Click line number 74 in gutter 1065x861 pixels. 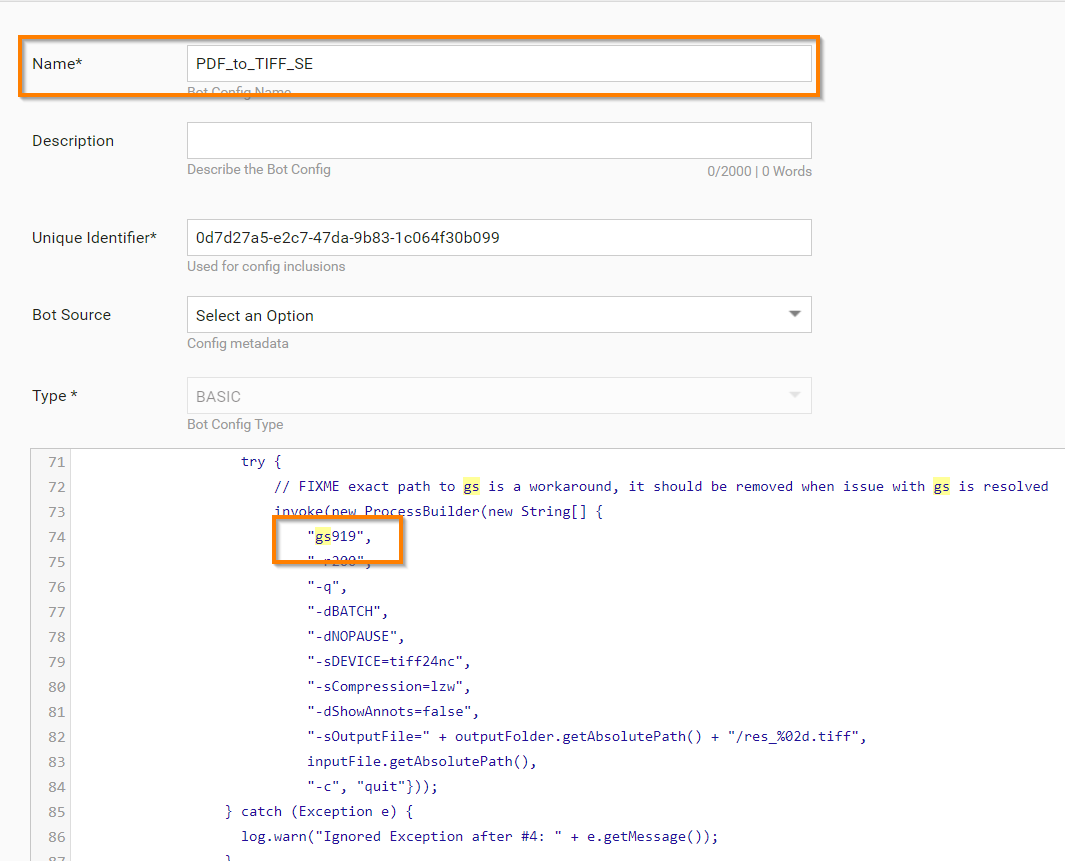57,537
